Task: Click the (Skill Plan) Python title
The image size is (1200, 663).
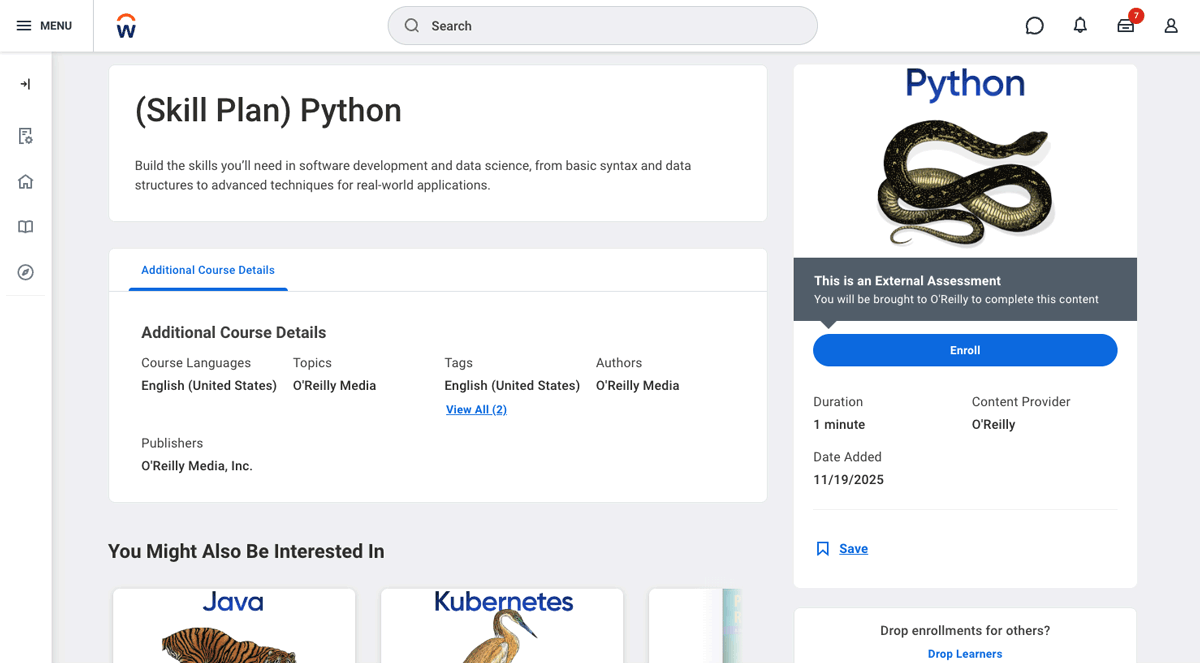Action: (268, 110)
